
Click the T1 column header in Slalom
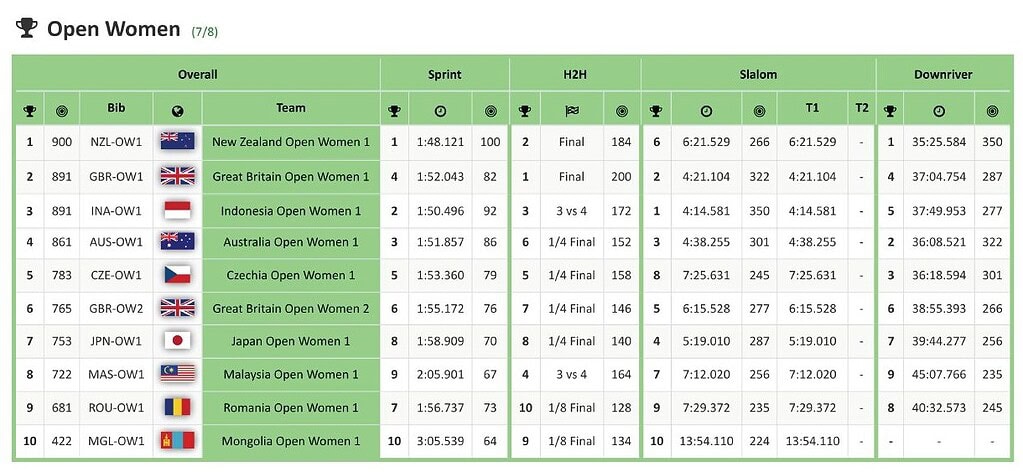click(812, 108)
